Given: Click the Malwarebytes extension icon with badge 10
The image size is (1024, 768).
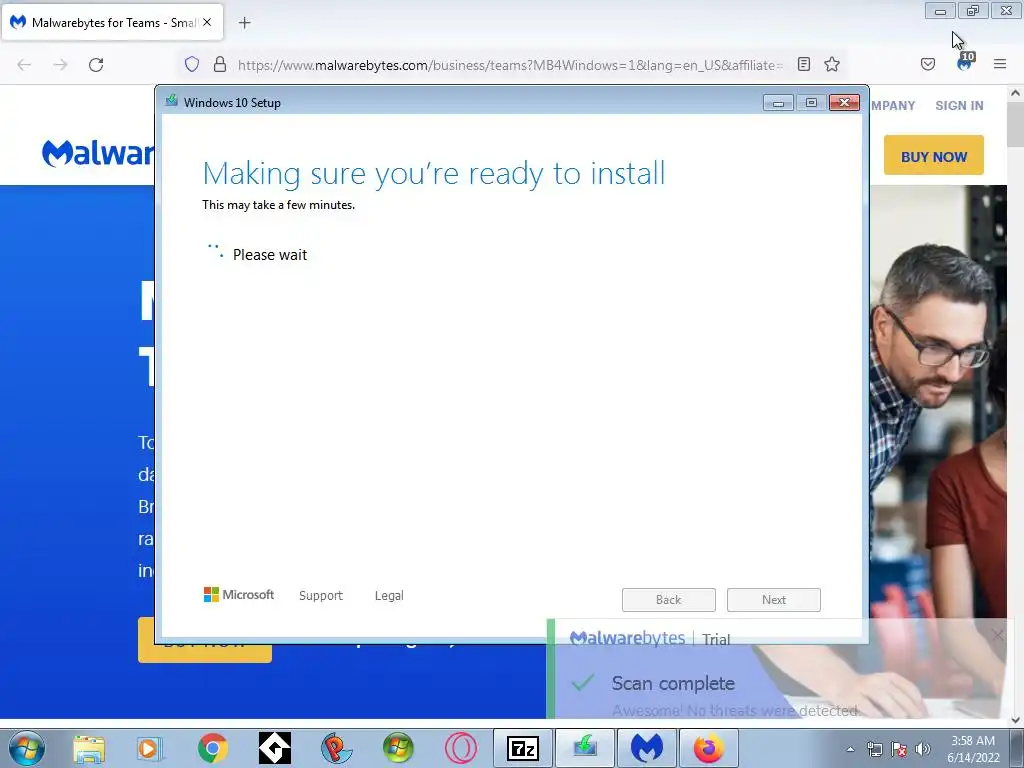Looking at the screenshot, I should pos(965,63).
